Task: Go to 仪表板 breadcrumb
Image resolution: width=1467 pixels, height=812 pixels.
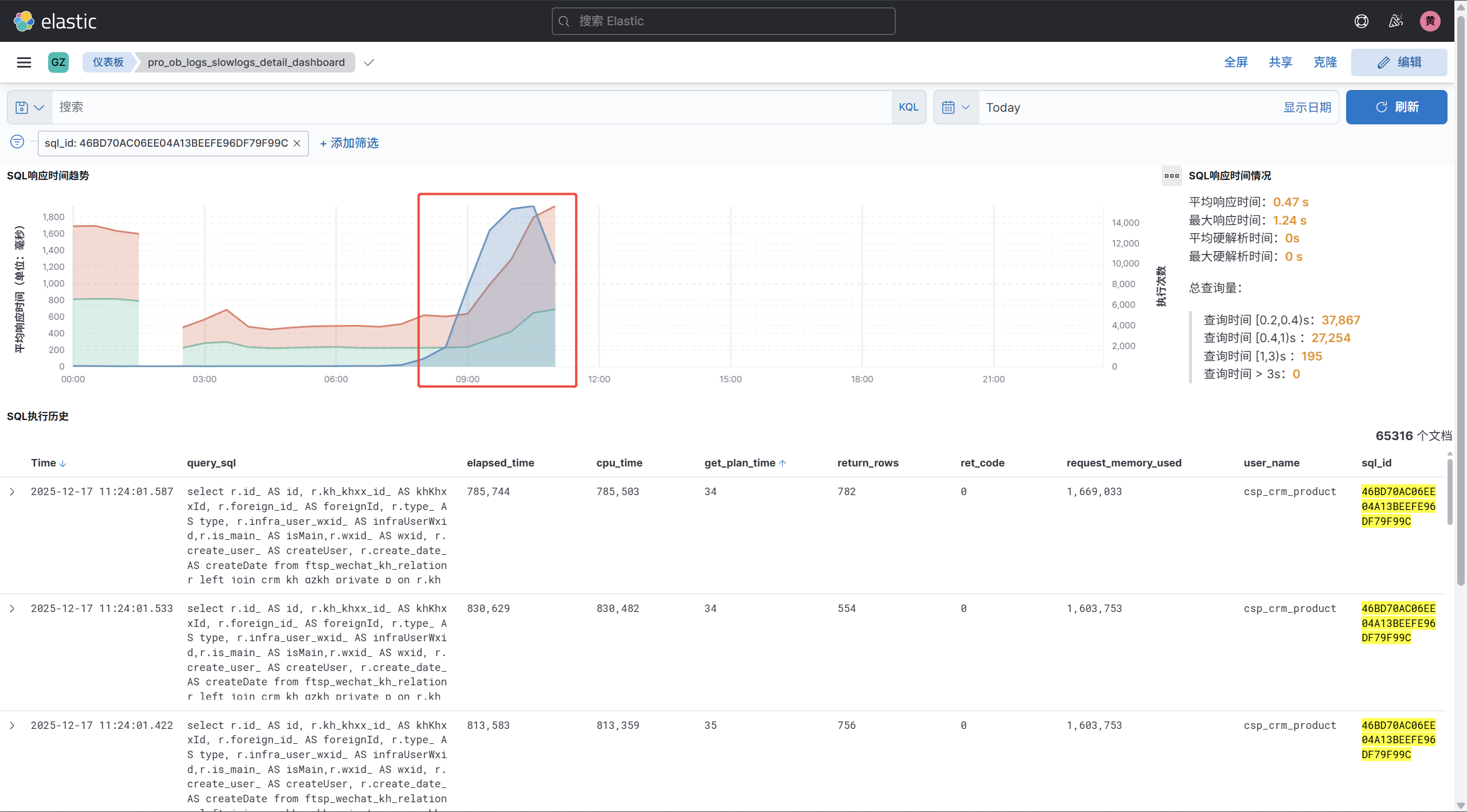Action: point(108,62)
